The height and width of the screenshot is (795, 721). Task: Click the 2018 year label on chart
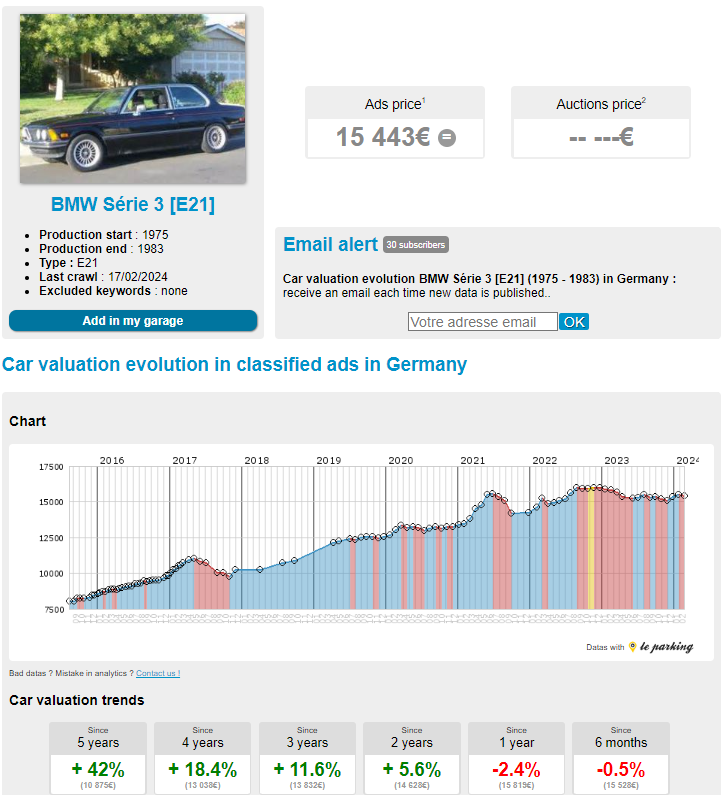257,460
